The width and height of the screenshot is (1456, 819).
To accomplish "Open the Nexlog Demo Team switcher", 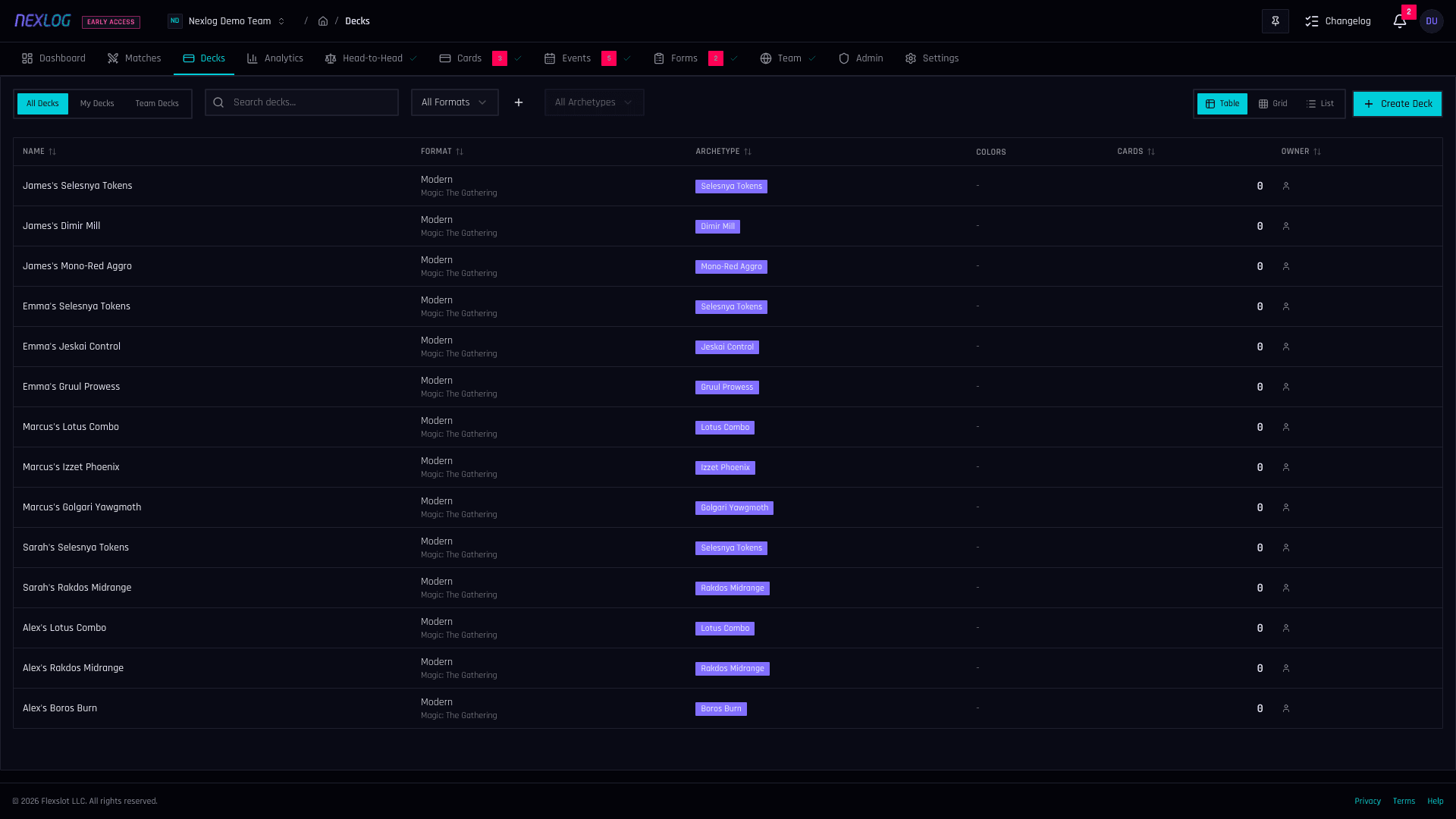I will point(227,21).
